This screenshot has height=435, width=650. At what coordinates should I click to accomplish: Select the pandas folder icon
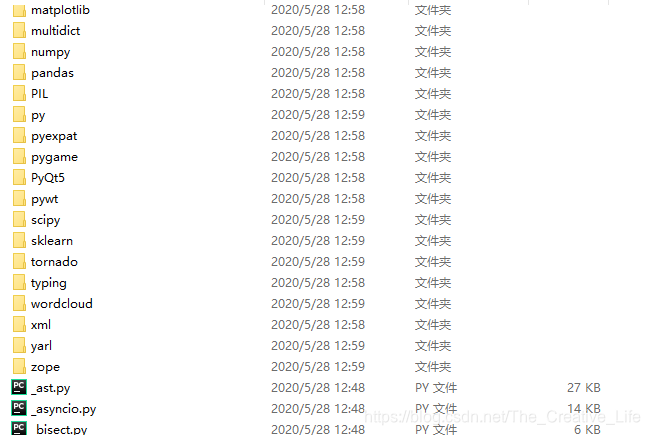click(x=19, y=73)
